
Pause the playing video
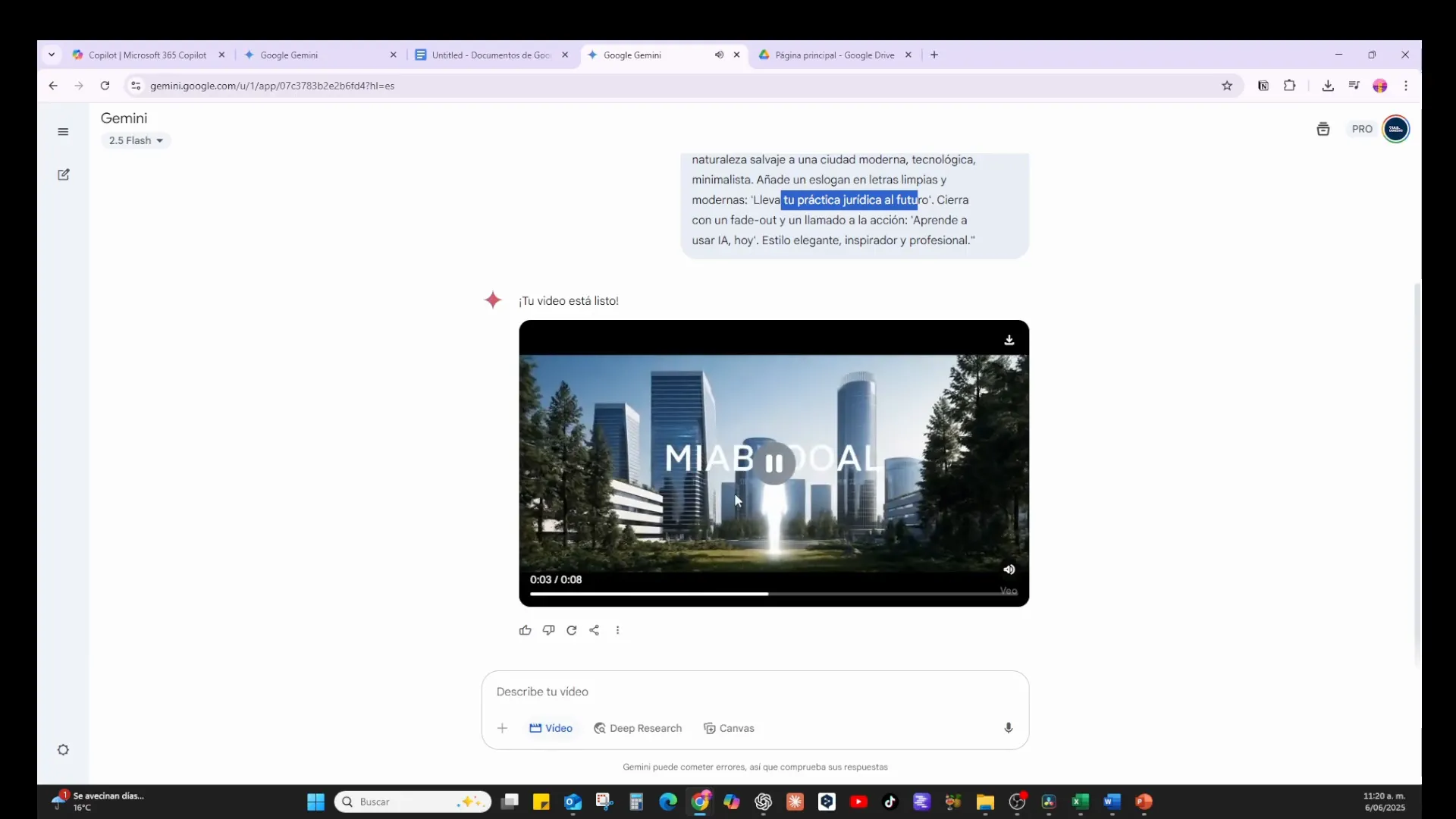coord(774,464)
